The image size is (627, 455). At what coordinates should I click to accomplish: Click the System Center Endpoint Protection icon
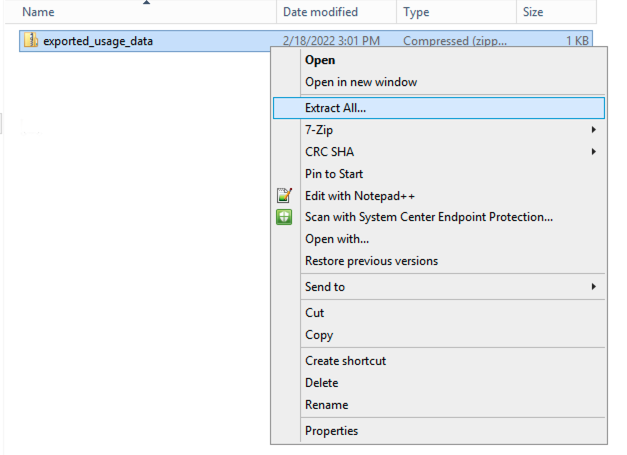point(284,217)
